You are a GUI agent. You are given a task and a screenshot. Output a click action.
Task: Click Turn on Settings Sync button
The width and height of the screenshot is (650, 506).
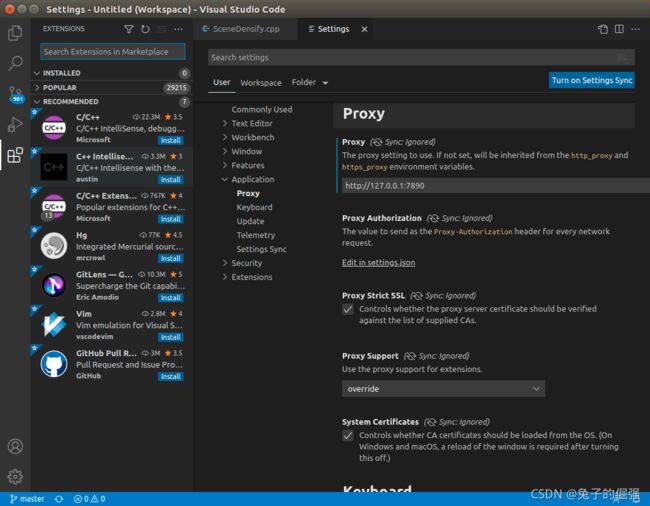tap(592, 80)
